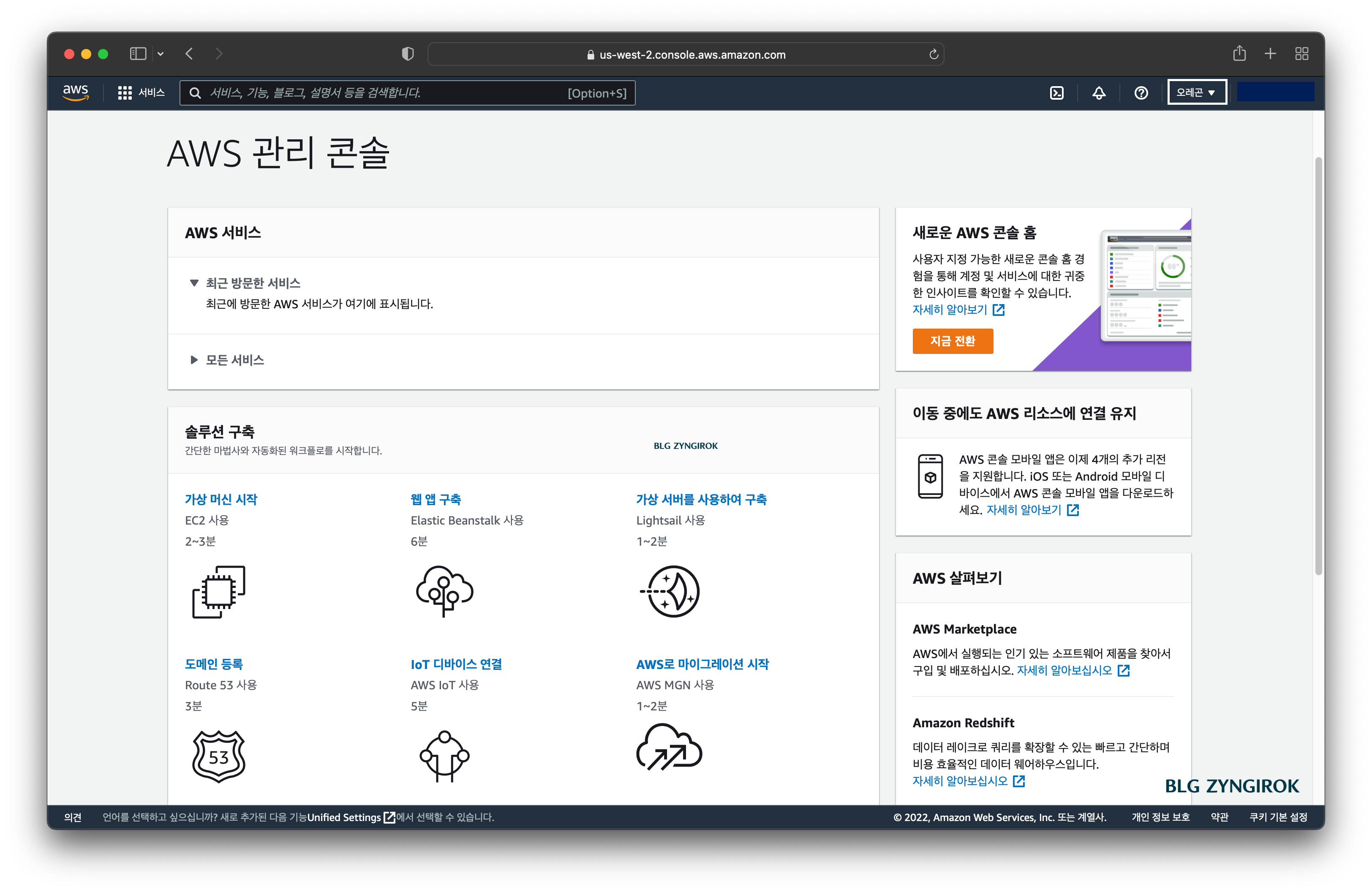Click the Route 53 shield icon
Viewport: 1372px width, 892px height.
[x=218, y=756]
